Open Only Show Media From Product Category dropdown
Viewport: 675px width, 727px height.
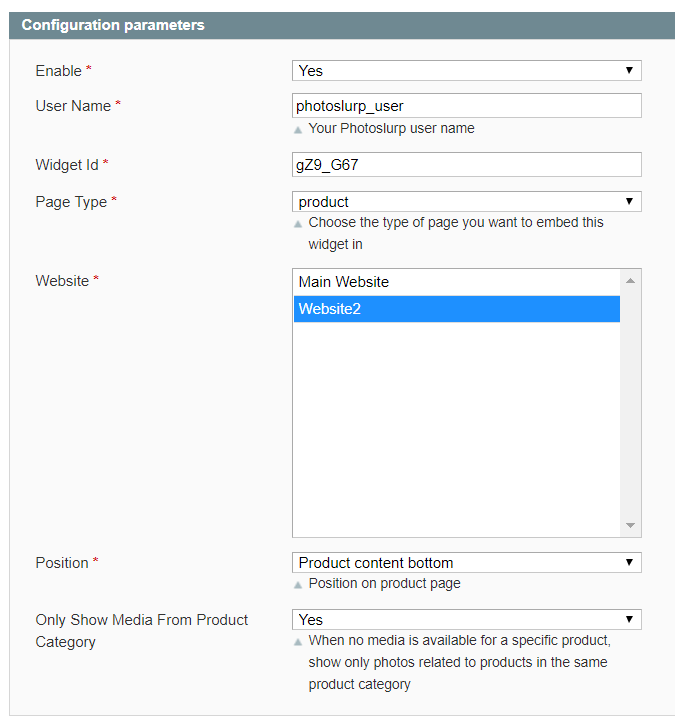466,619
